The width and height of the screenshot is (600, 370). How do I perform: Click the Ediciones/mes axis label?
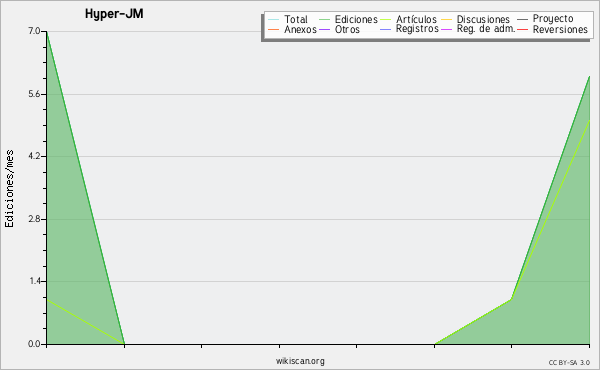point(9,189)
